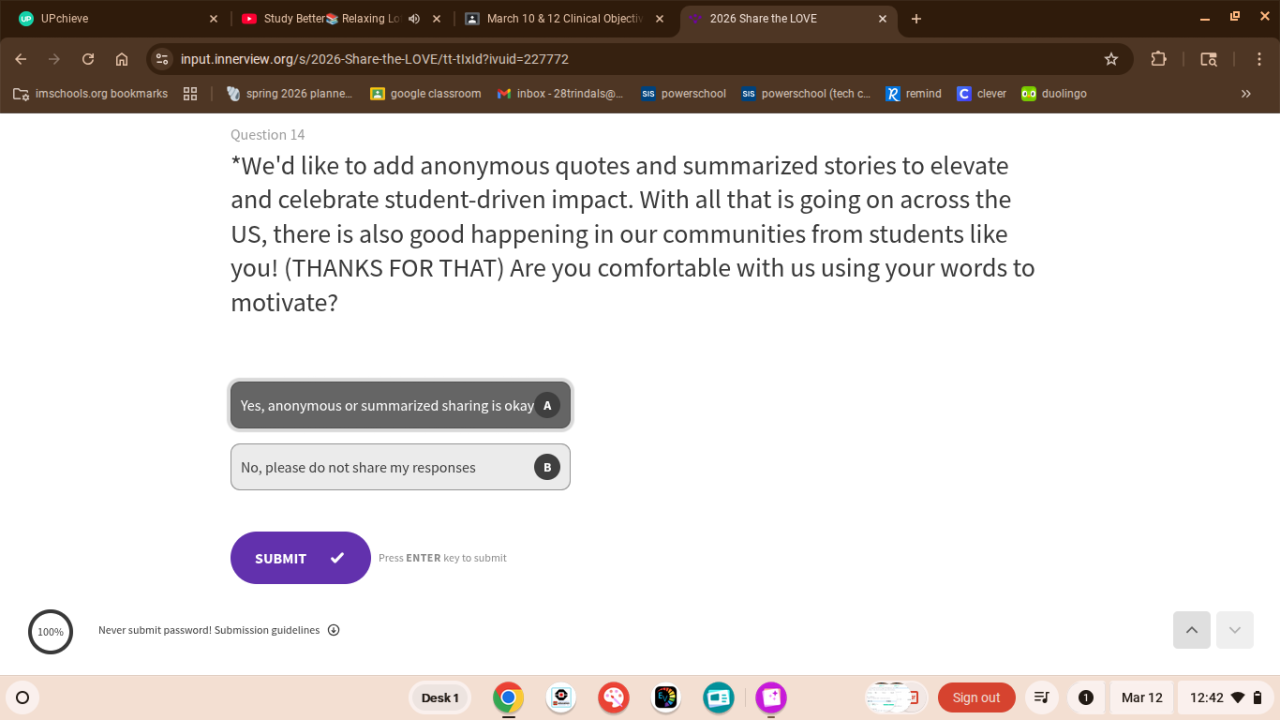Reload the current page
The width and height of the screenshot is (1280, 720).
[x=88, y=59]
